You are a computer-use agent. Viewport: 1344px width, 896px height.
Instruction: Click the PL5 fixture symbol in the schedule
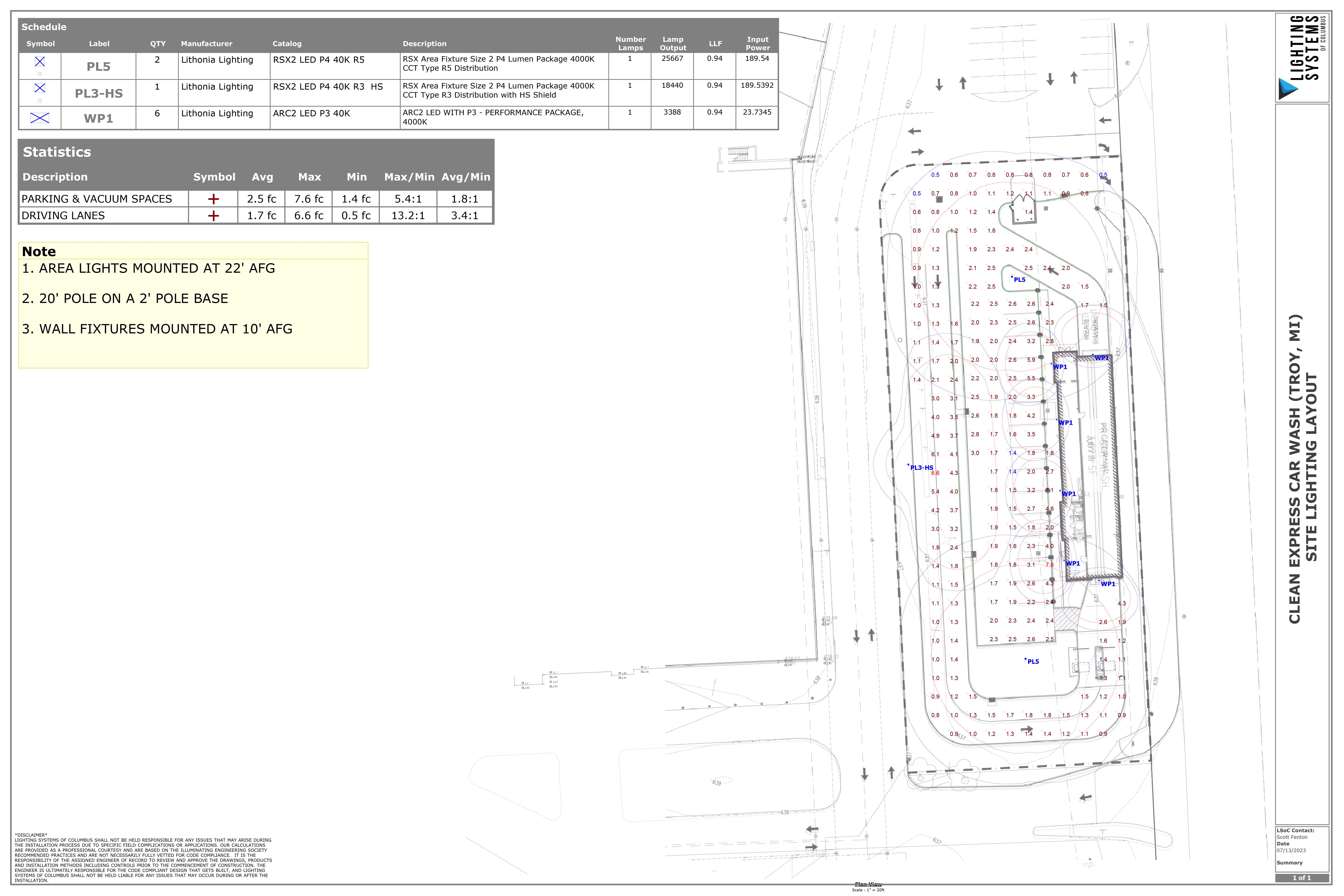[x=39, y=62]
